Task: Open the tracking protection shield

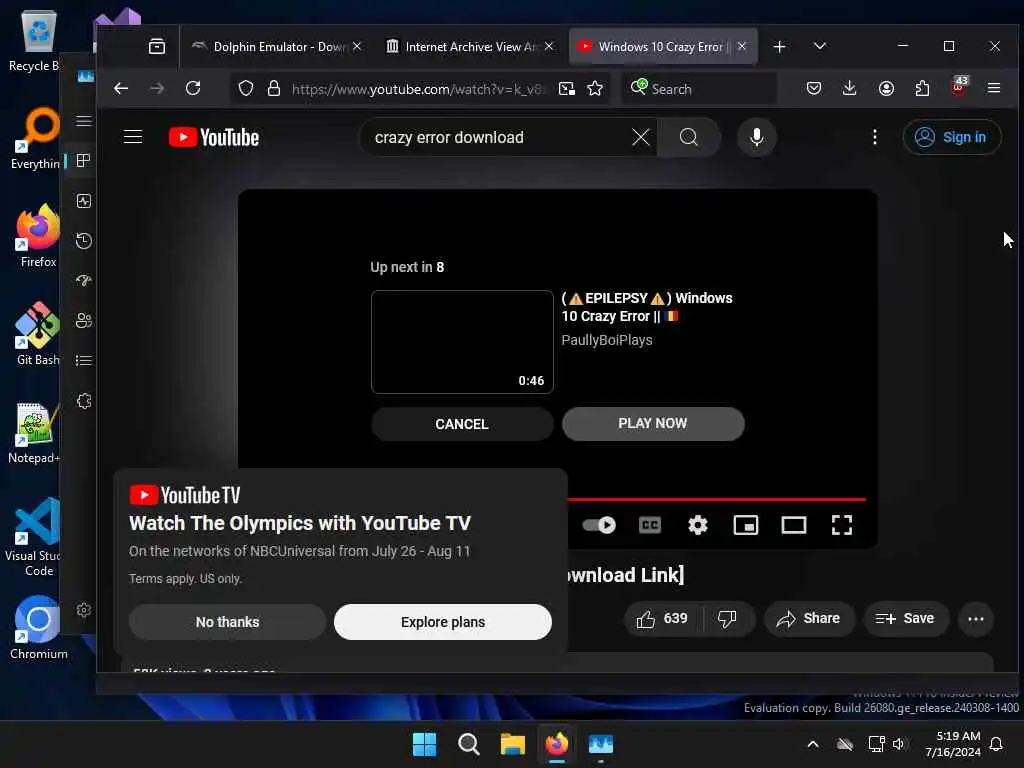Action: [246, 88]
